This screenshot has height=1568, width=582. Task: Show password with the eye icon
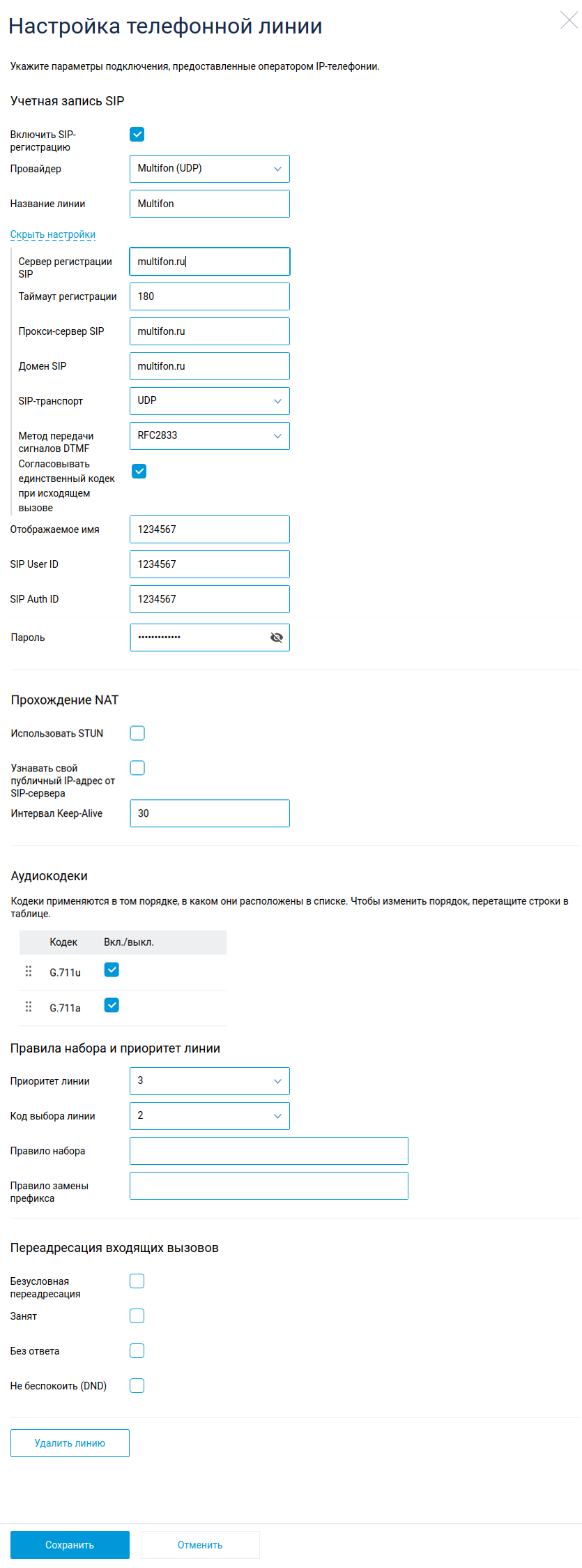coord(277,638)
